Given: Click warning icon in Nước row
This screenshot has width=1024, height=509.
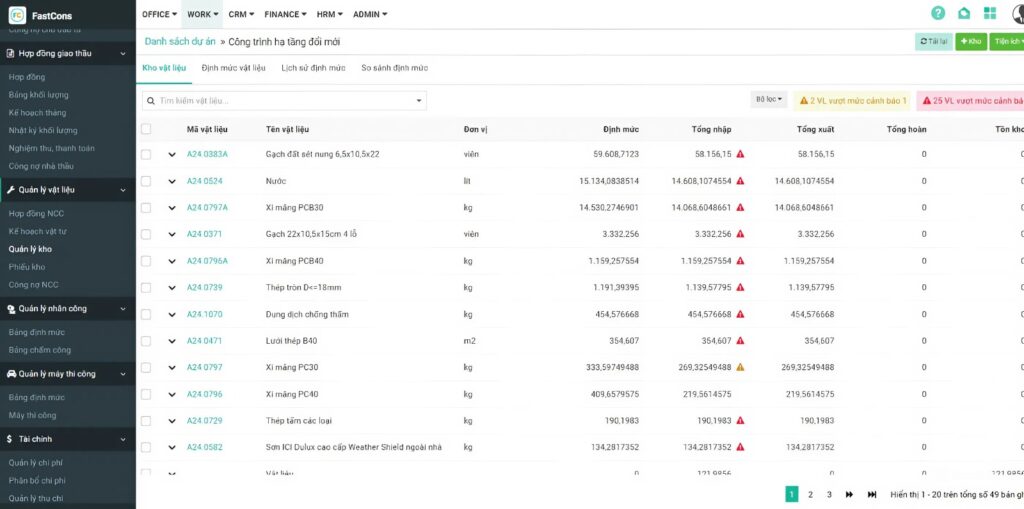Looking at the screenshot, I should [740, 181].
